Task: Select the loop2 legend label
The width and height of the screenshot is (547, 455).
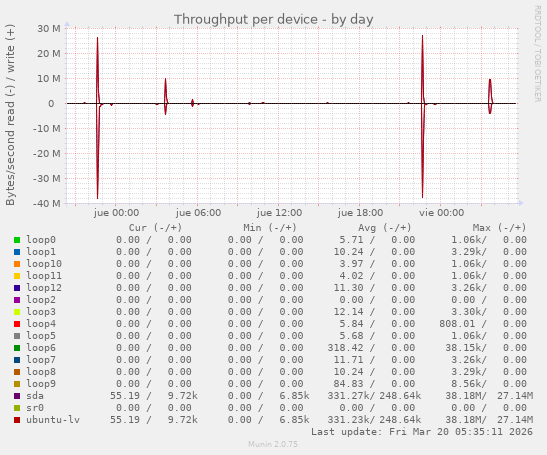Action: click(41, 299)
